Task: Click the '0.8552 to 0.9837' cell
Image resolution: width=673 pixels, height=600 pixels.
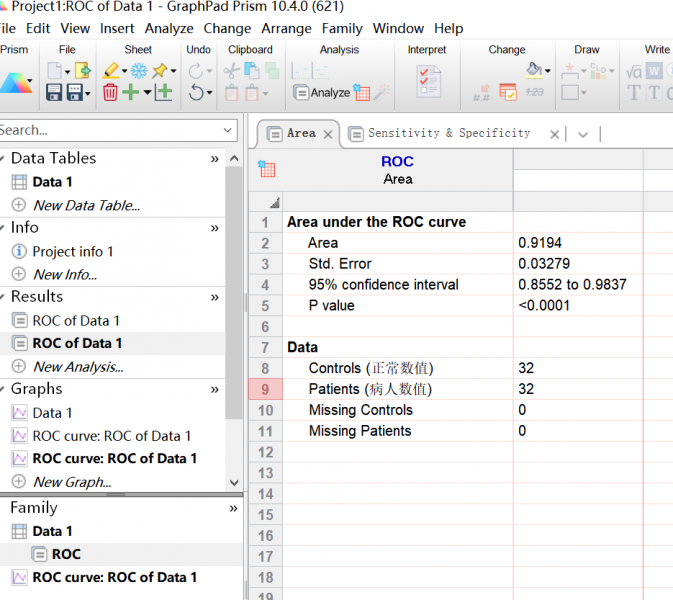Action: pyautogui.click(x=578, y=285)
